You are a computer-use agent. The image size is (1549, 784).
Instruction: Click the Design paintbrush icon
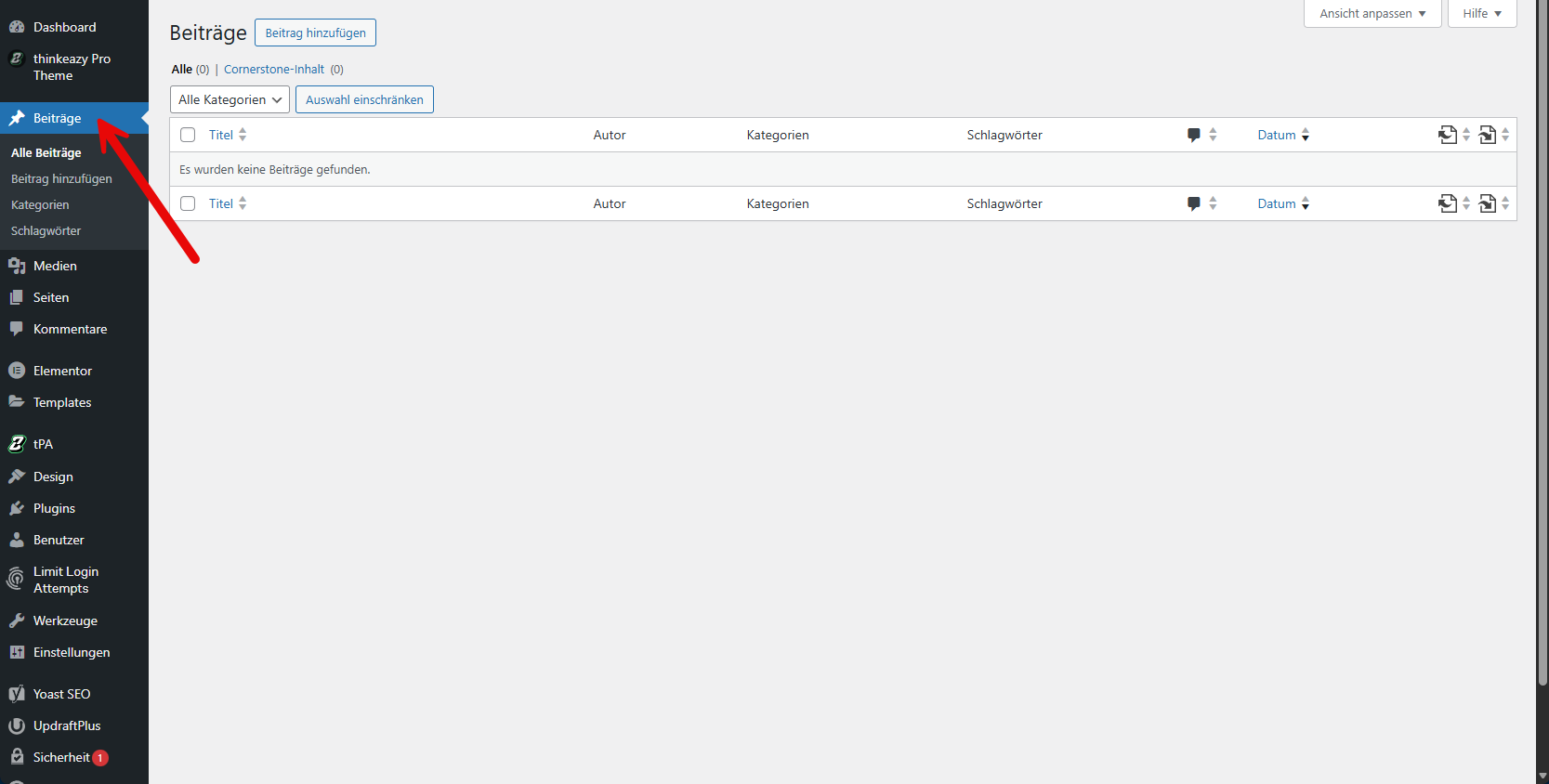tap(17, 477)
